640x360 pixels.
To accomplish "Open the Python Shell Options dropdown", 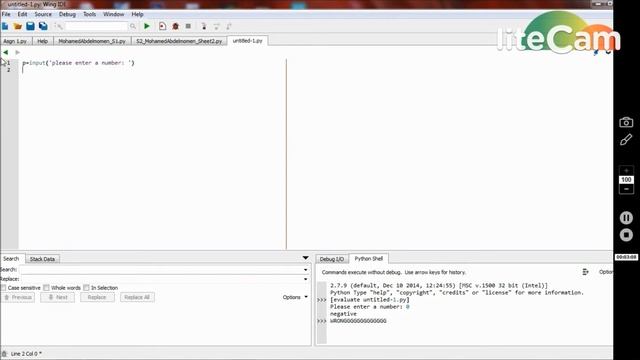I will 606,272.
